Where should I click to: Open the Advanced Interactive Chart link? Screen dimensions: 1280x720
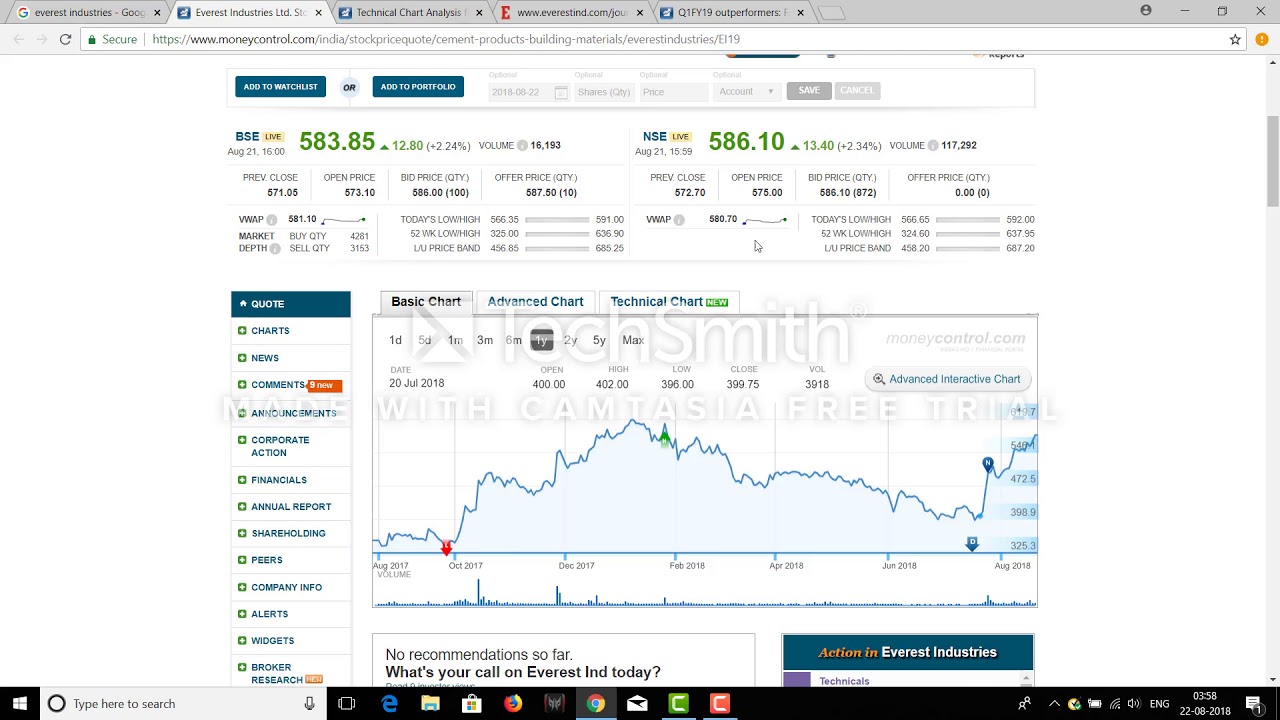[946, 379]
